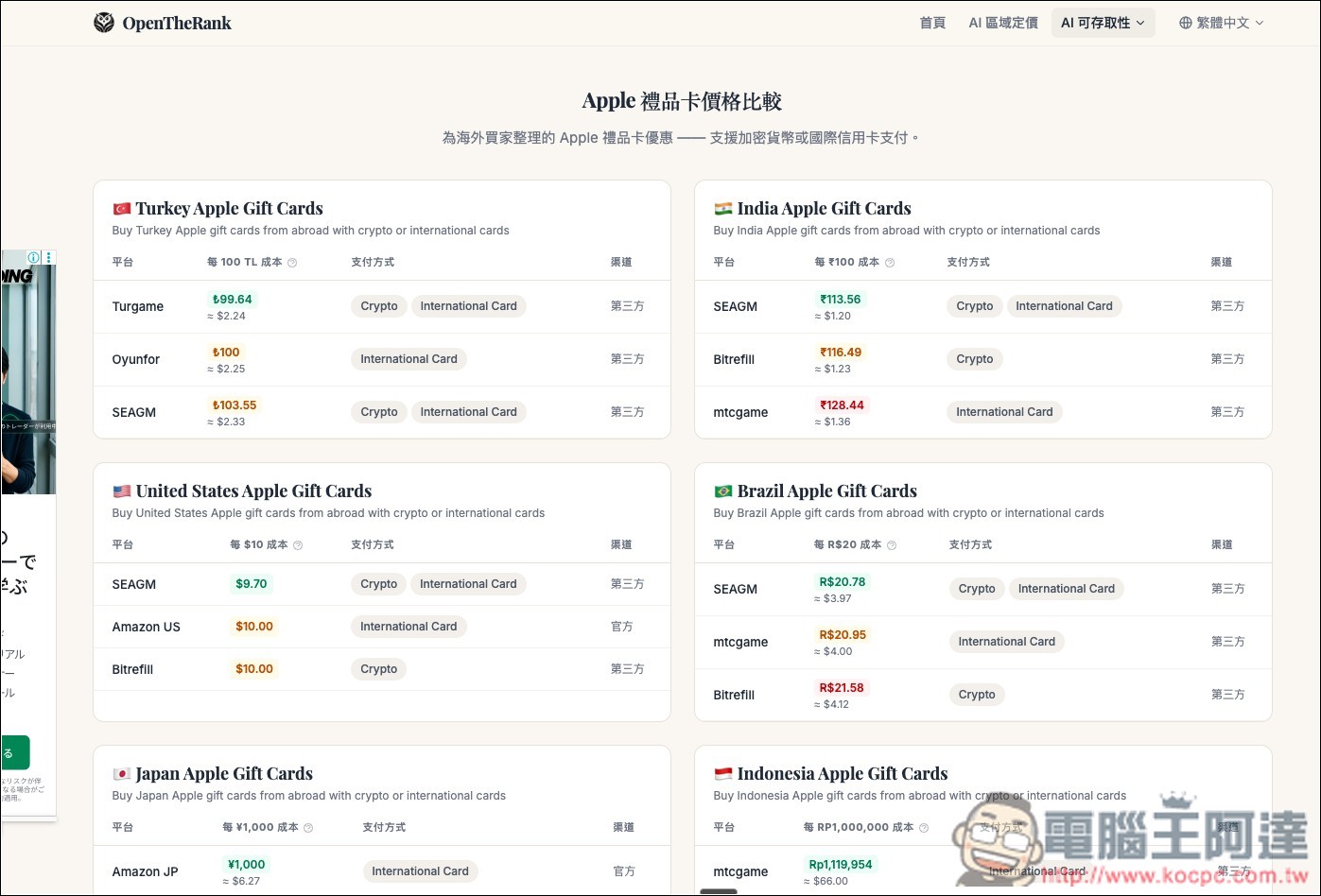Screen dimensions: 1321x896
Task: Select Turgame platform row name
Action: click(x=138, y=306)
